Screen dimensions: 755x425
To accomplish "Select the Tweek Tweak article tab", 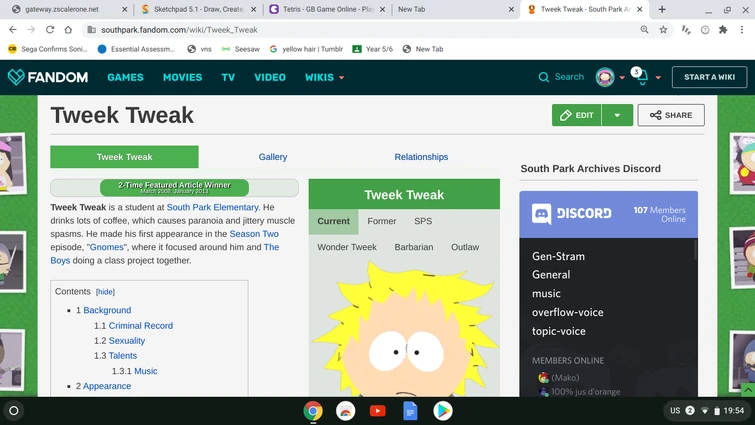I will tap(124, 157).
